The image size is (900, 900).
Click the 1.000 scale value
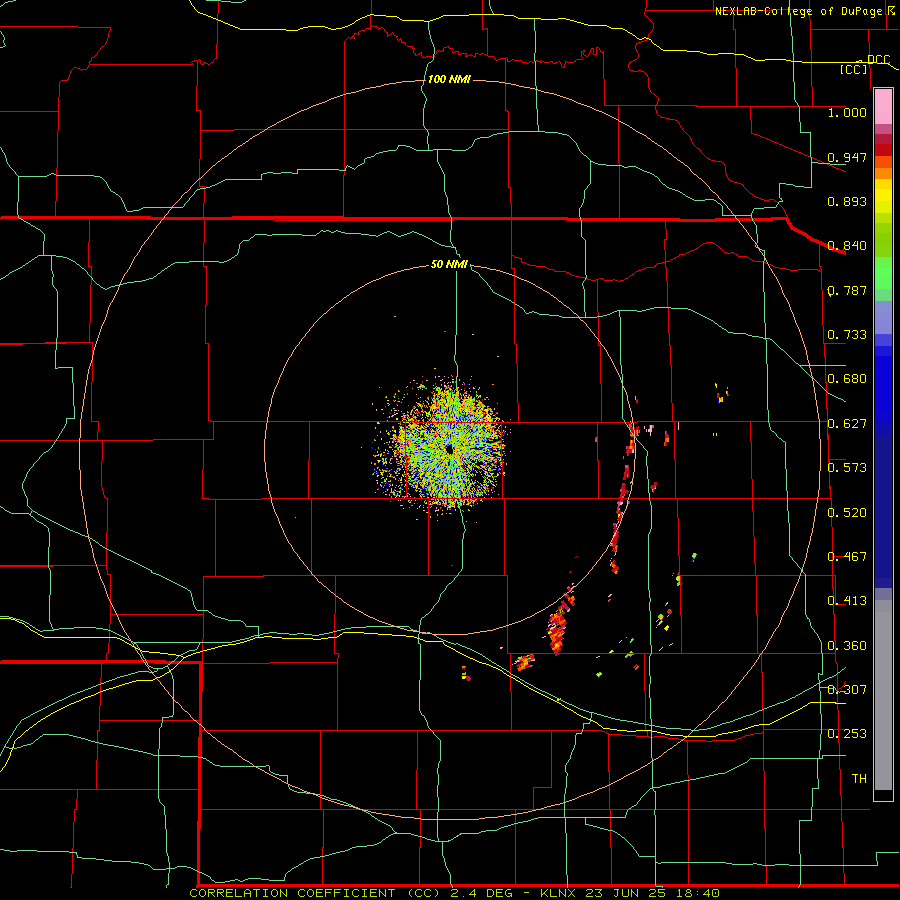click(x=847, y=112)
